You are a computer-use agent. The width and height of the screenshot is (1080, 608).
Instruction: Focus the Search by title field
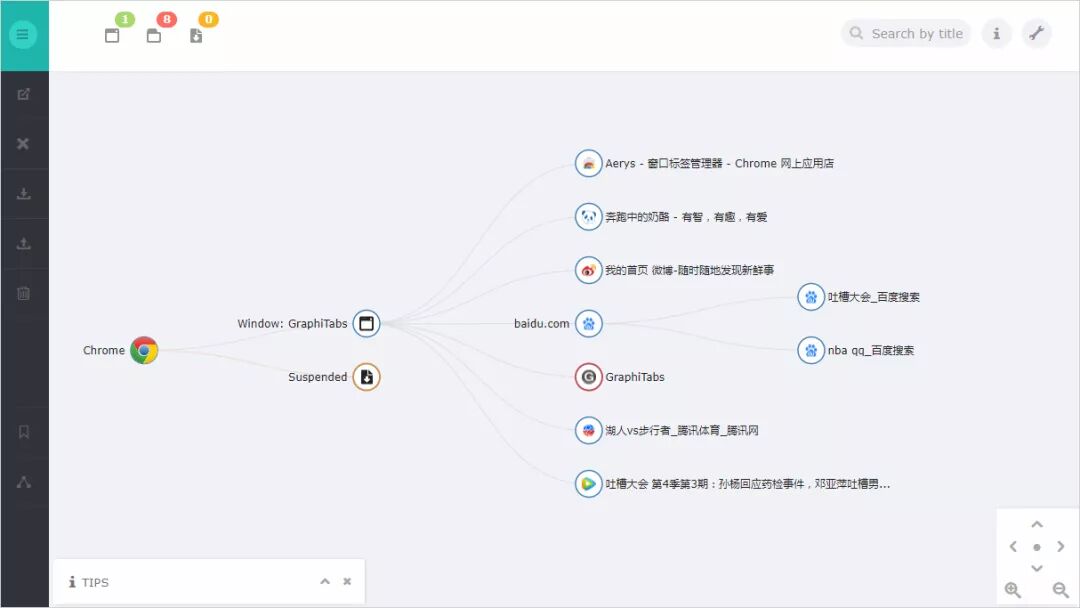(906, 33)
